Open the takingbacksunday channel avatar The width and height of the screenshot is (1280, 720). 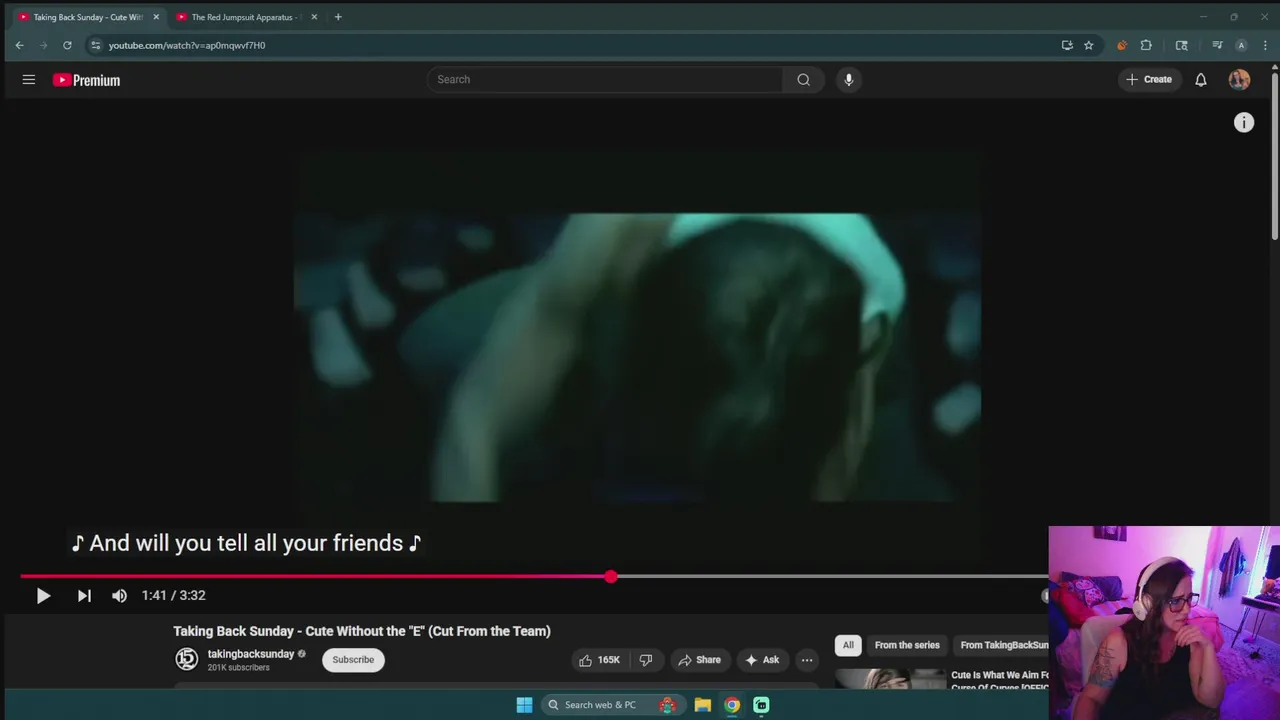(187, 659)
